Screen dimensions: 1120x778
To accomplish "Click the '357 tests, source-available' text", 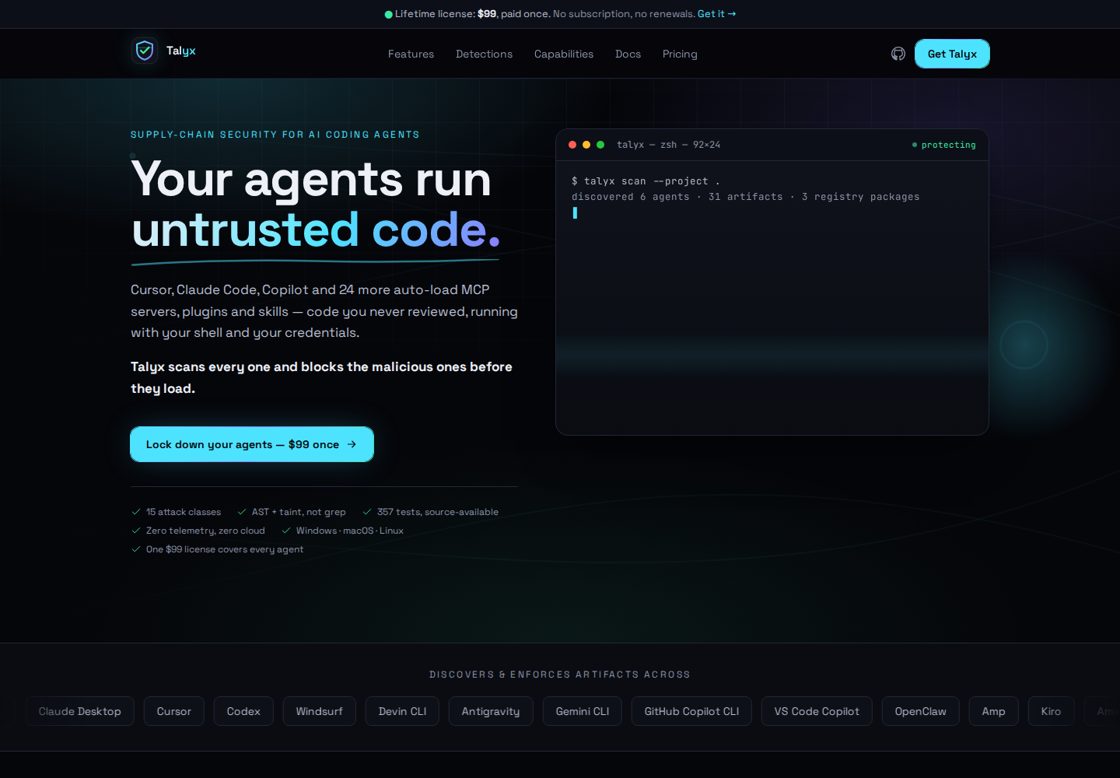I will tap(438, 512).
